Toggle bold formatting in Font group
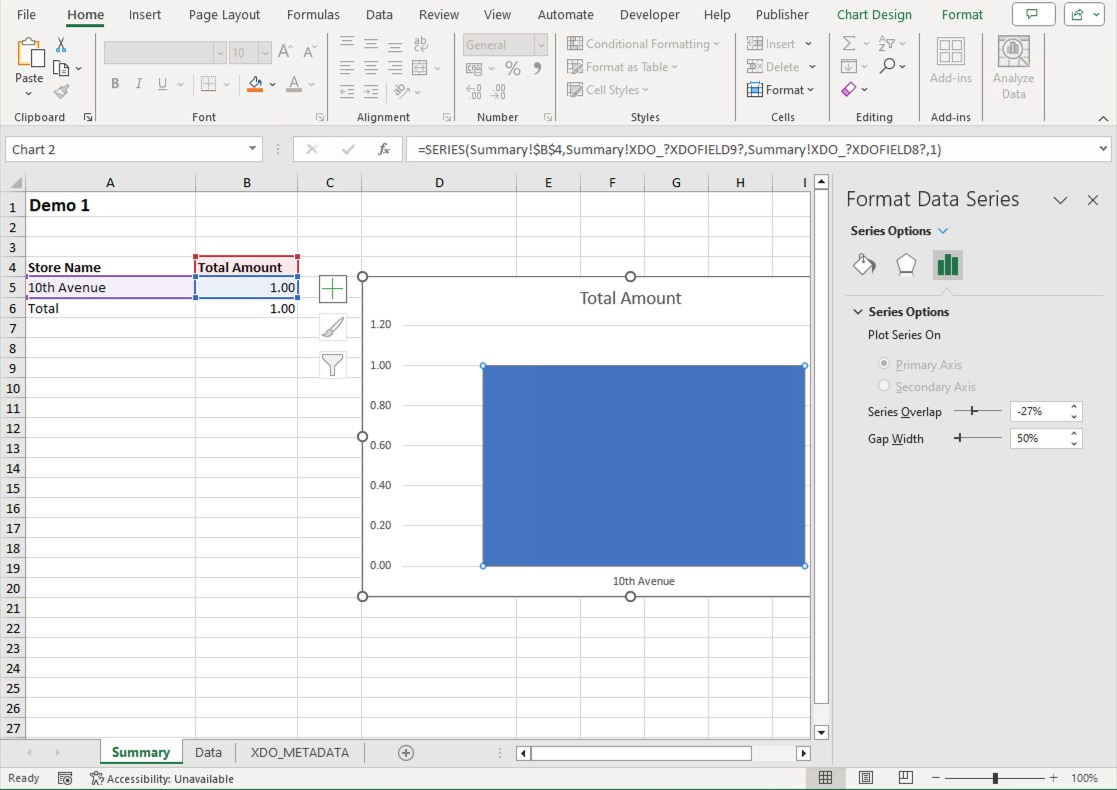Image resolution: width=1117 pixels, height=790 pixels. [x=115, y=84]
